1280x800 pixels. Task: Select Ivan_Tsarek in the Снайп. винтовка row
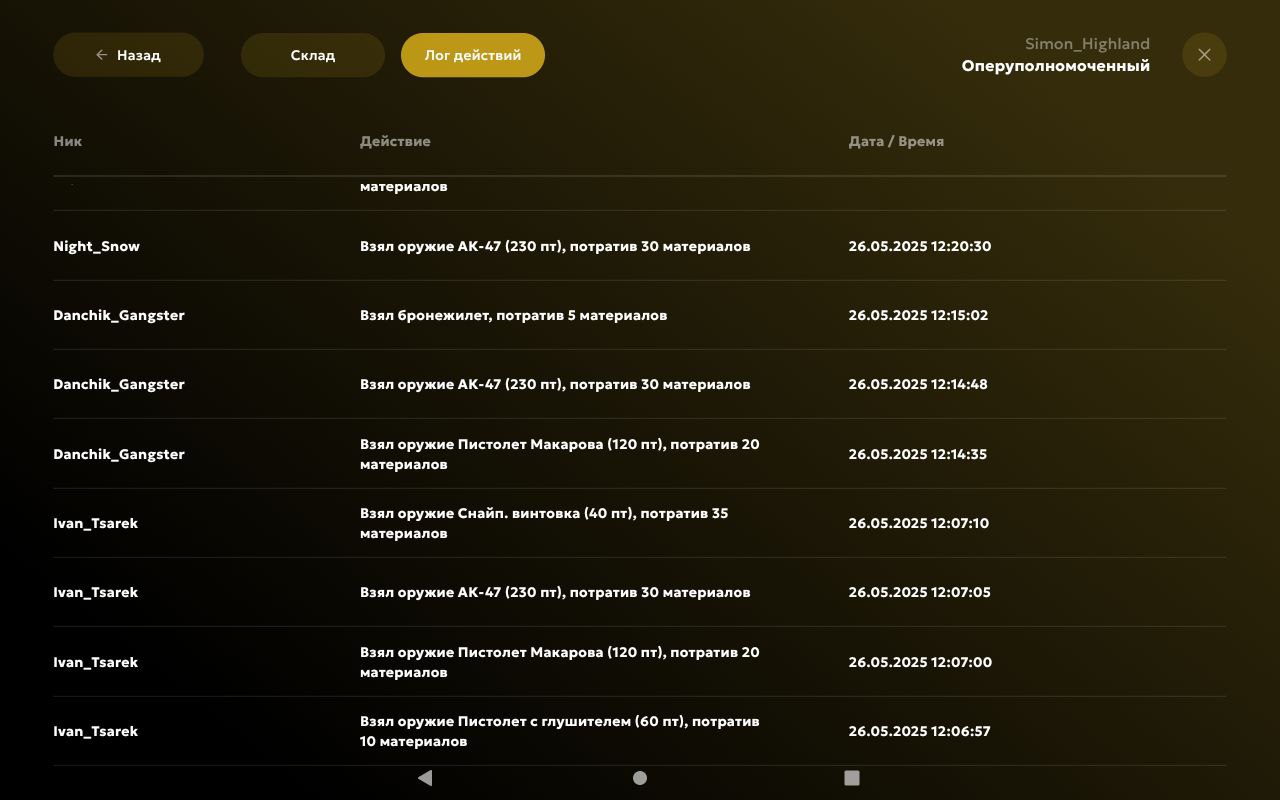[95, 523]
